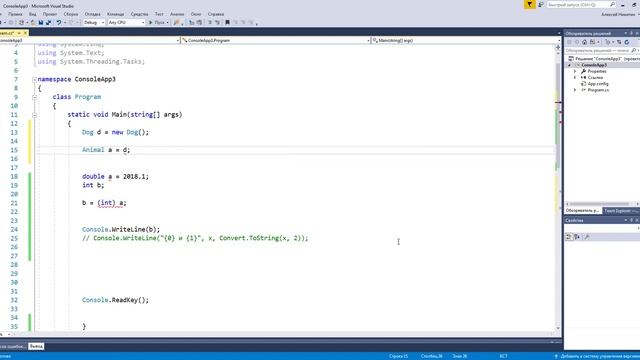The width and height of the screenshot is (640, 360).
Task: Click the bookmark icon in the toolbar
Action: pos(227,22)
